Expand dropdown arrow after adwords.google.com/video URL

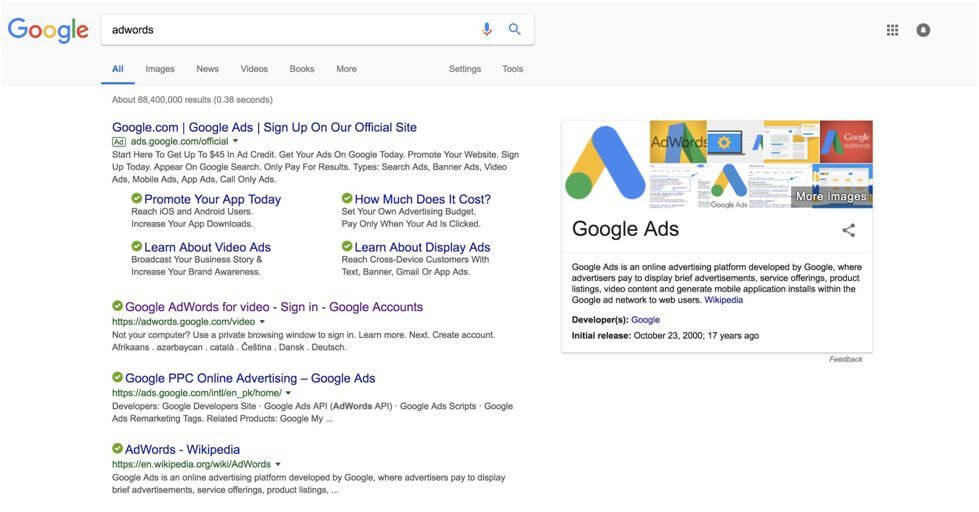262,322
